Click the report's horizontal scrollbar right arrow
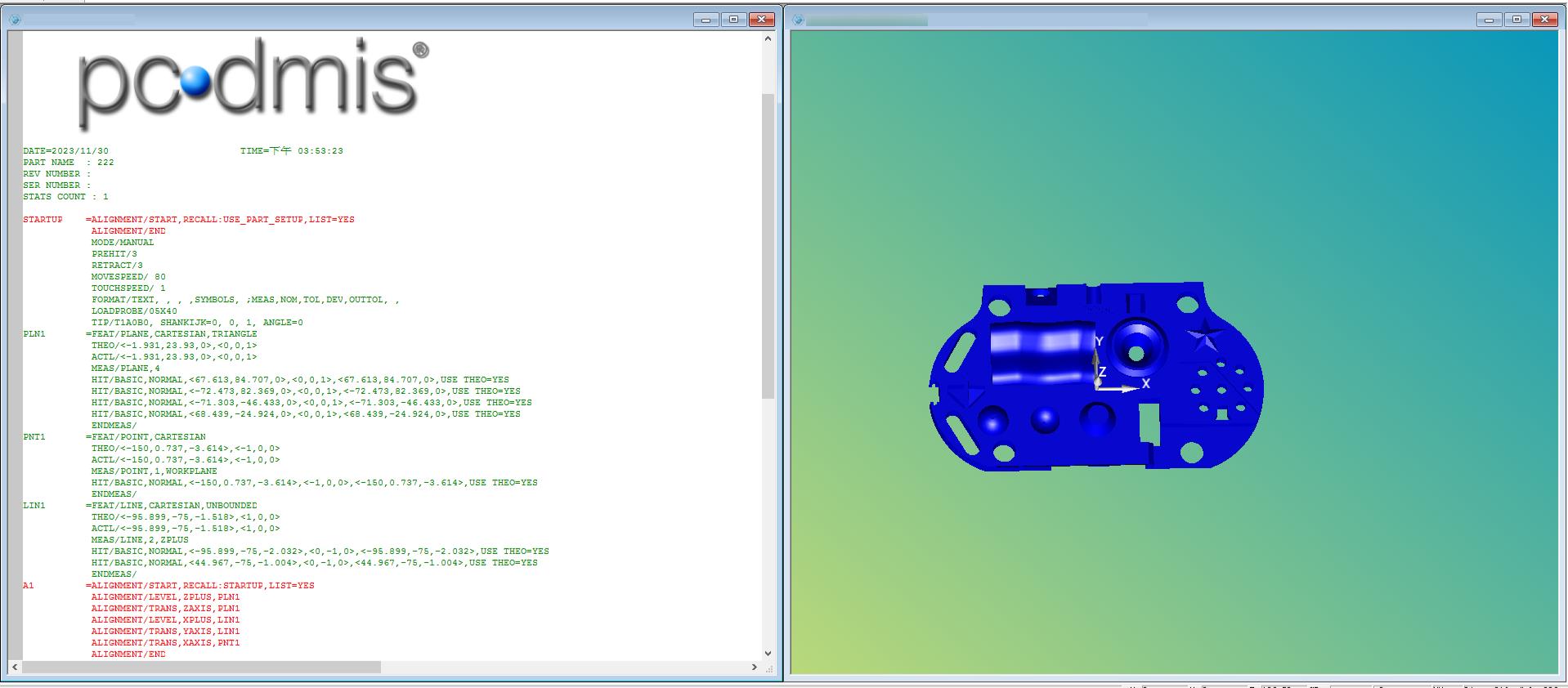This screenshot has height=688, width=1568. coord(754,668)
